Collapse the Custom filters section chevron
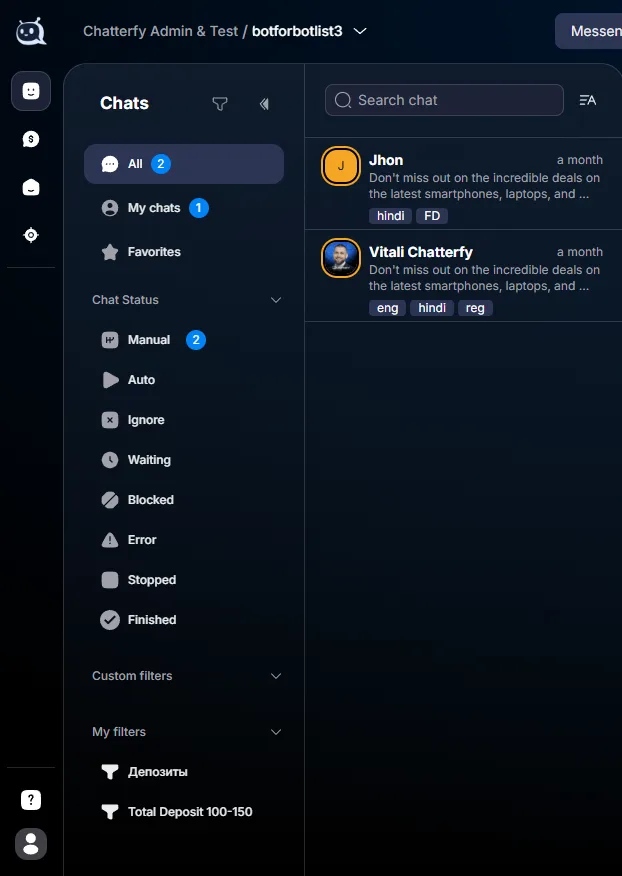 [276, 676]
